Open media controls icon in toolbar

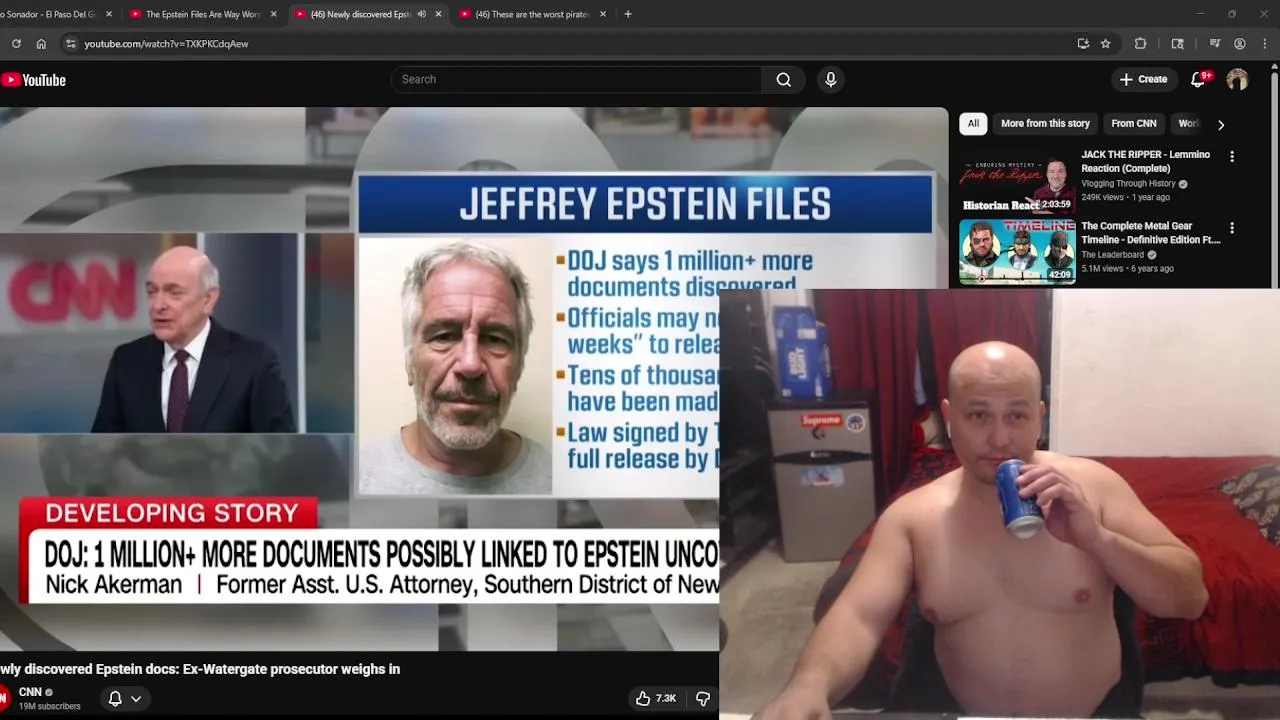(1214, 44)
